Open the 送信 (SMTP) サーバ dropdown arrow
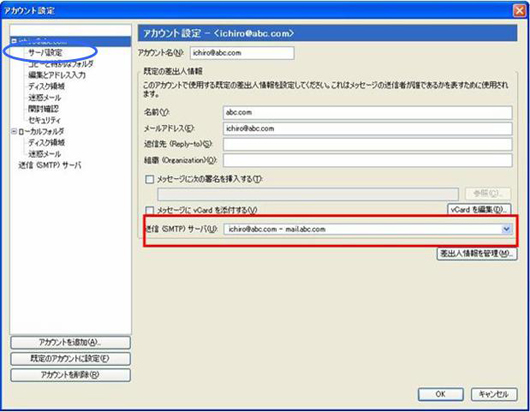Screen dimensions: 530x412 pyautogui.click(x=506, y=229)
